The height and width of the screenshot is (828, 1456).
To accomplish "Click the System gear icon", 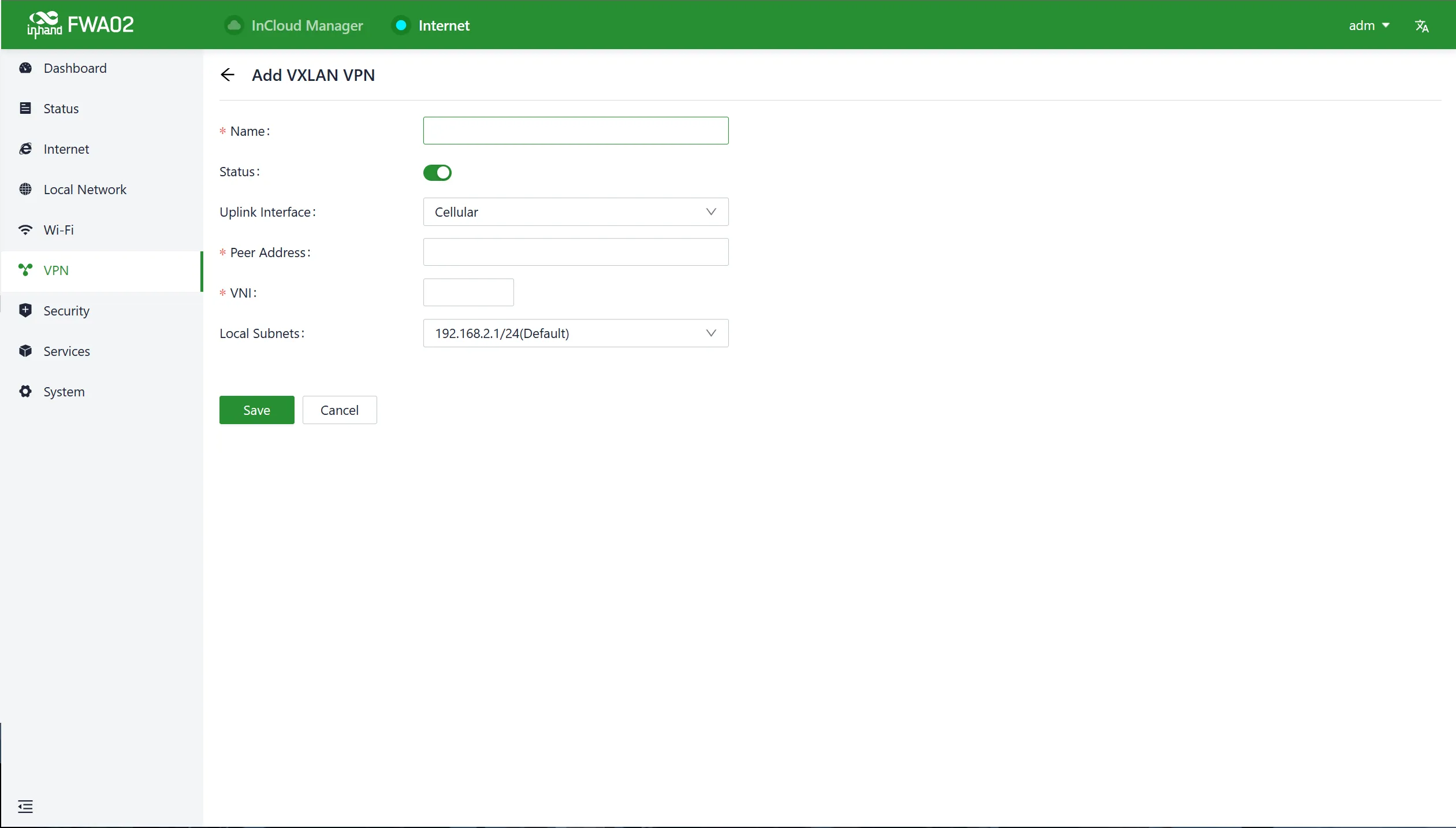I will [x=25, y=391].
